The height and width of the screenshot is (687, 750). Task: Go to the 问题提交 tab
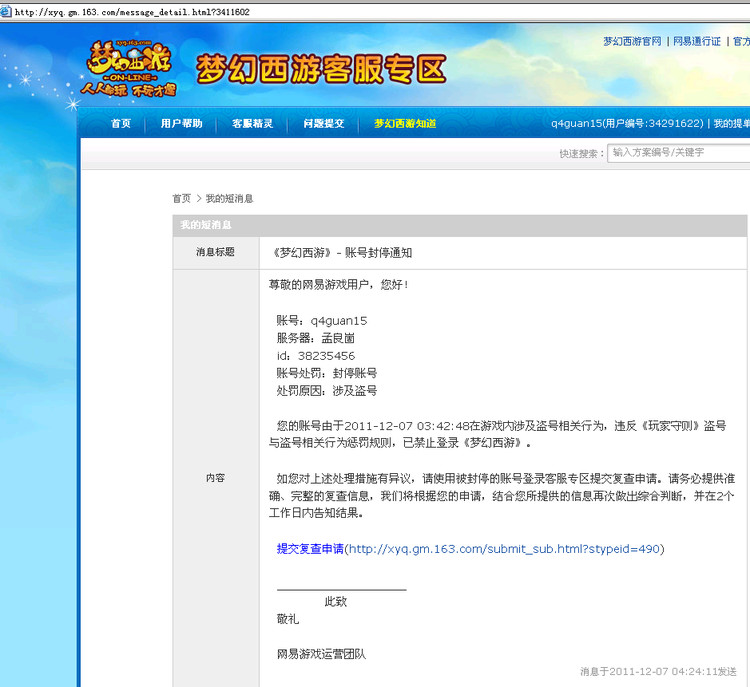323,124
